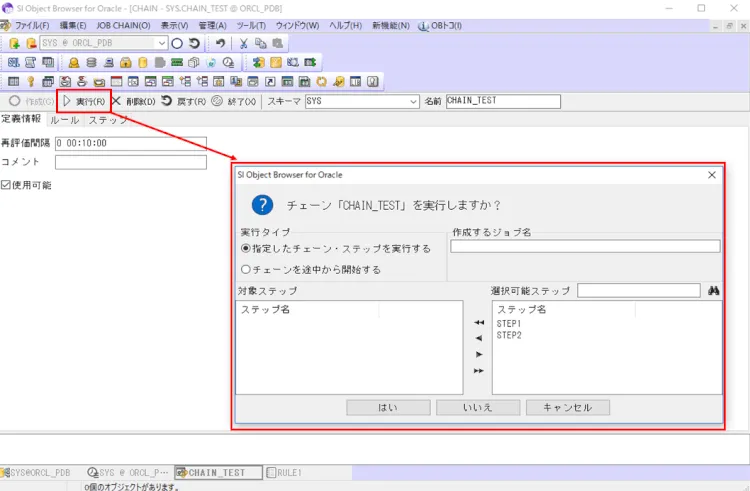
Task: Open the ファイル(F) menu
Action: [x=32, y=25]
